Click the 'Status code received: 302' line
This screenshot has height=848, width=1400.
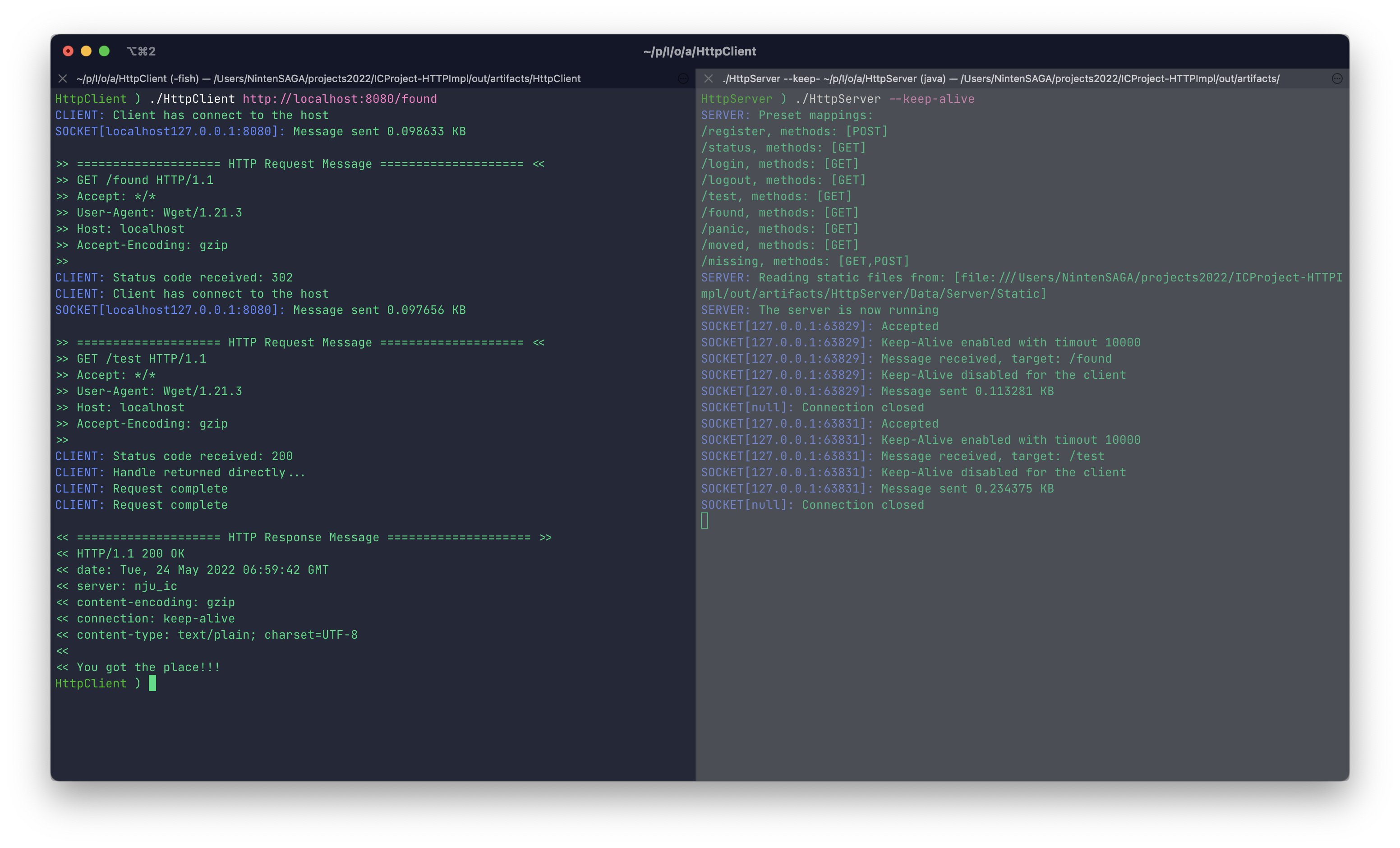[202, 277]
